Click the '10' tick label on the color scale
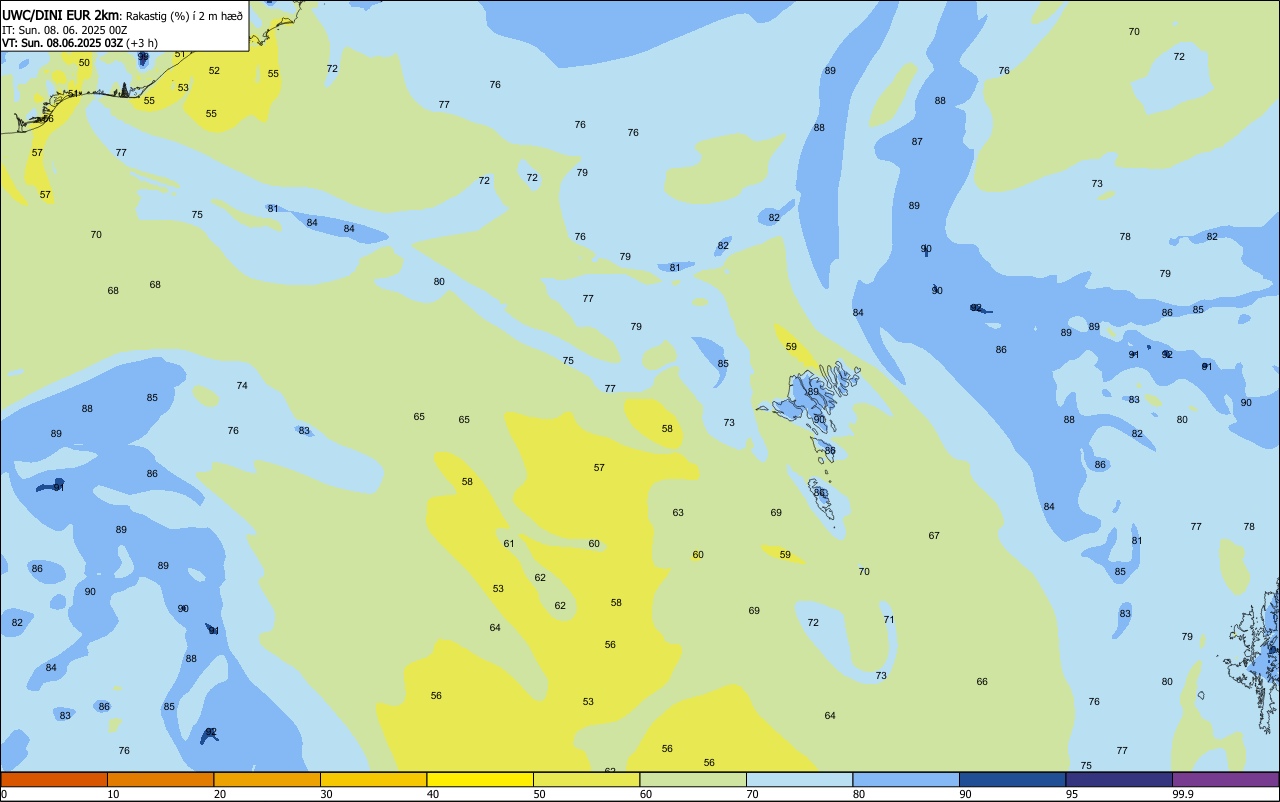The image size is (1280, 802). point(113,794)
